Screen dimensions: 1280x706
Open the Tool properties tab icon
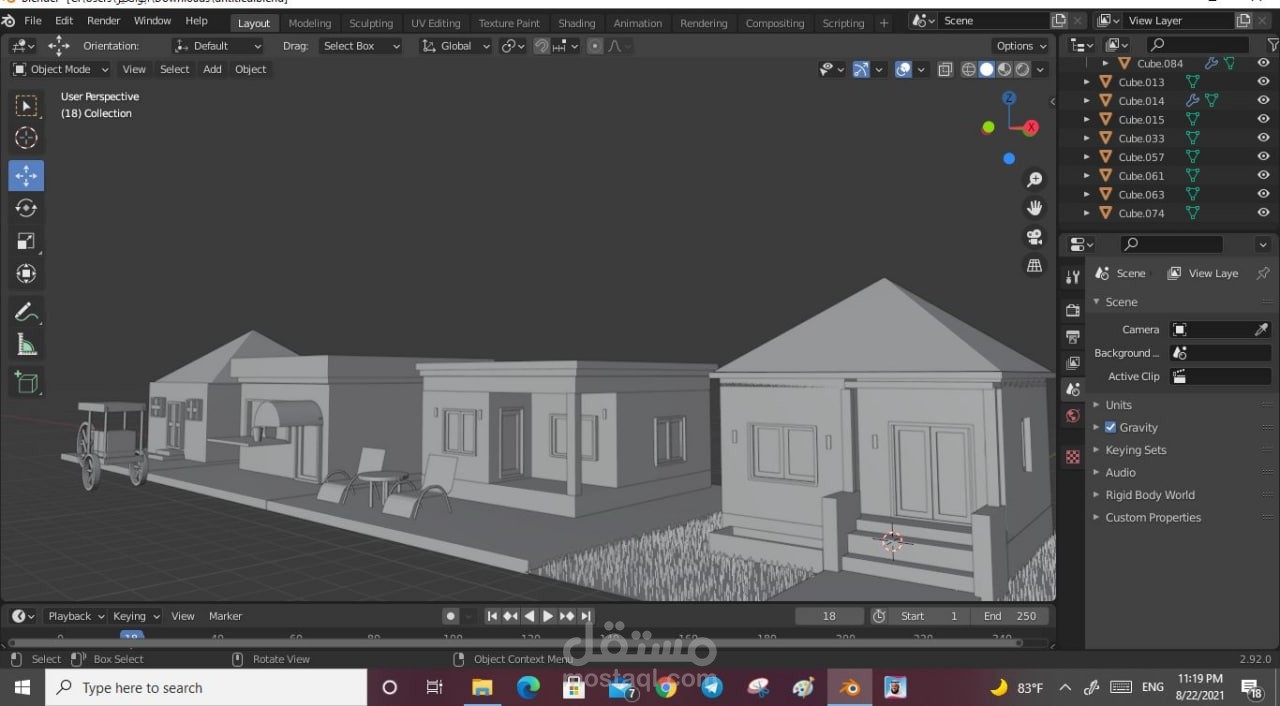pos(1073,277)
